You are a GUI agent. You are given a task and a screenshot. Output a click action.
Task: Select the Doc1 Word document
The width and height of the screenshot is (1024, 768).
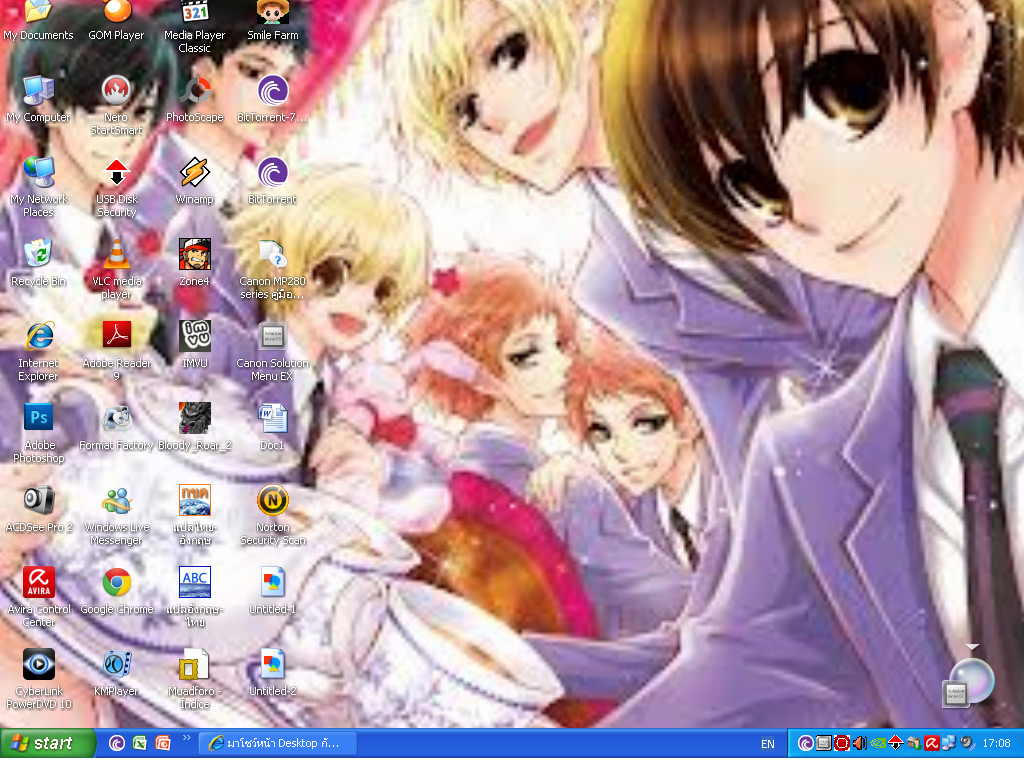point(272,427)
